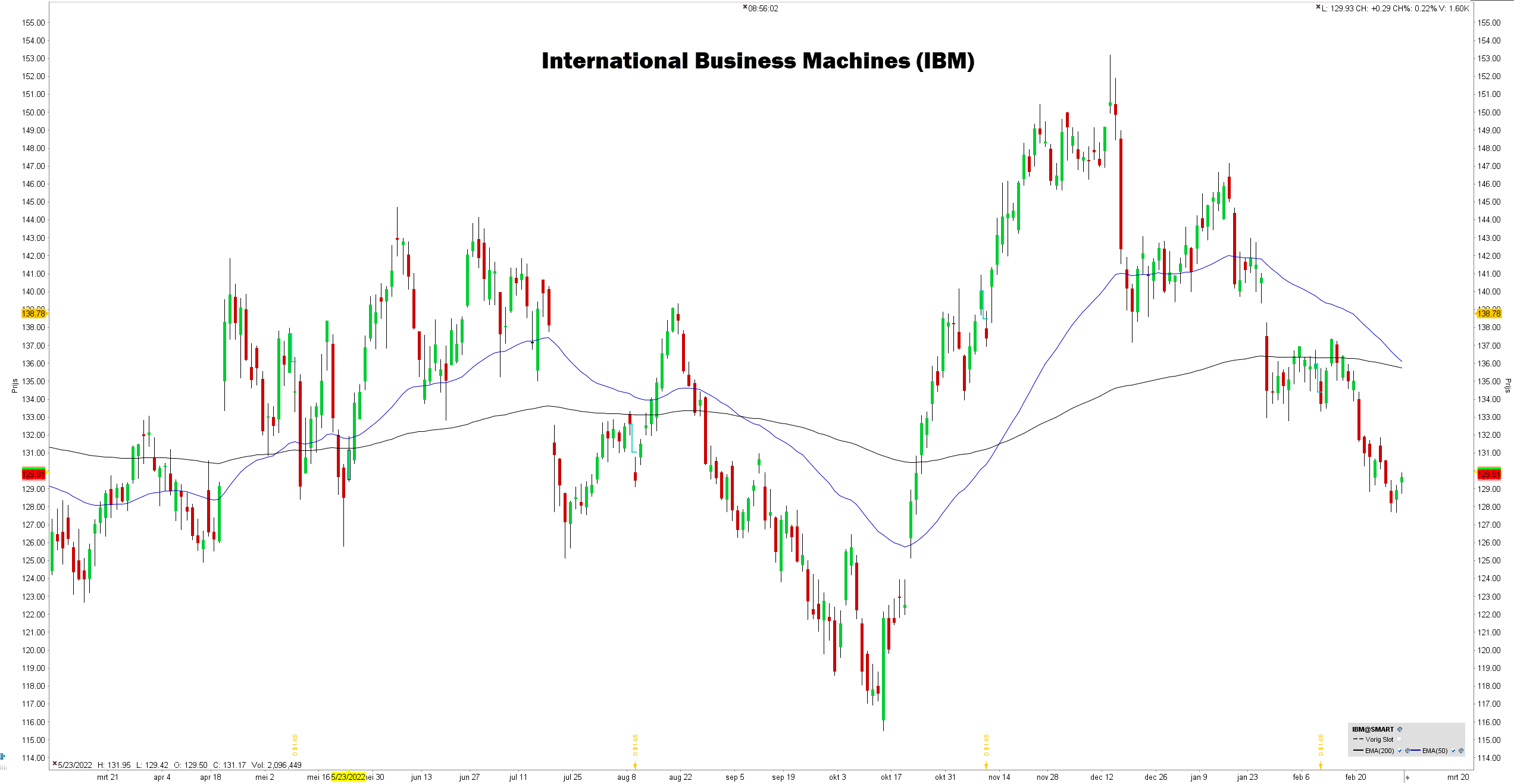
Task: Click the 155.00 value on the right axis
Action: click(1489, 23)
